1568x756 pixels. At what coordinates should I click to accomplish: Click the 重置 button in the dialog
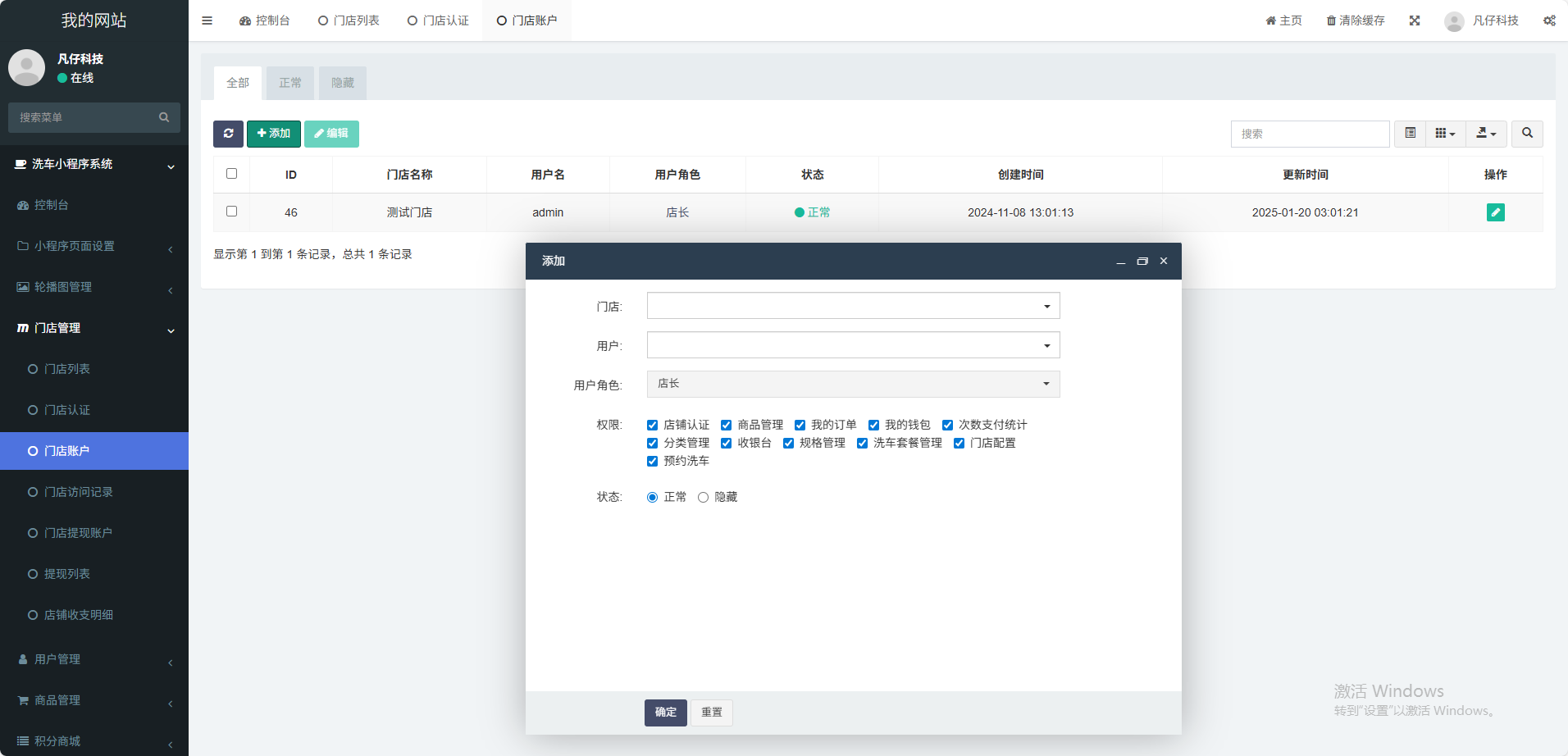coord(711,713)
